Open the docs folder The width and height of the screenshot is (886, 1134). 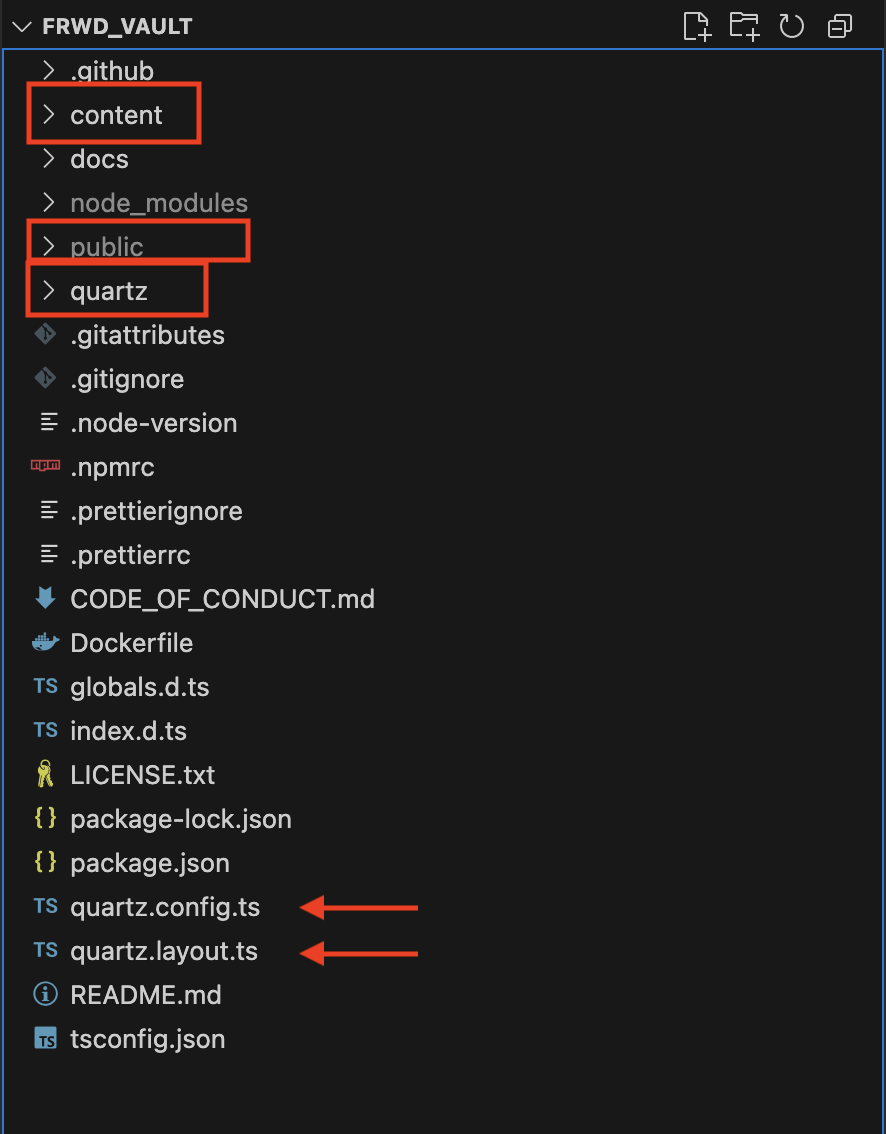tap(99, 159)
